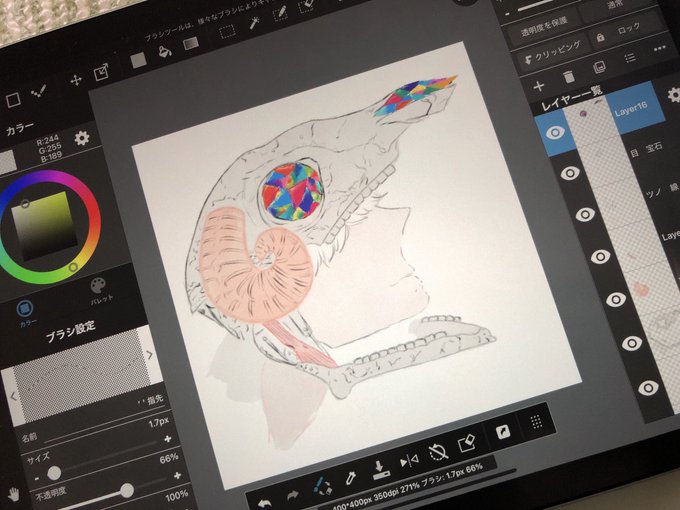Toggle 透明度を保護 protect alpha option

(544, 26)
